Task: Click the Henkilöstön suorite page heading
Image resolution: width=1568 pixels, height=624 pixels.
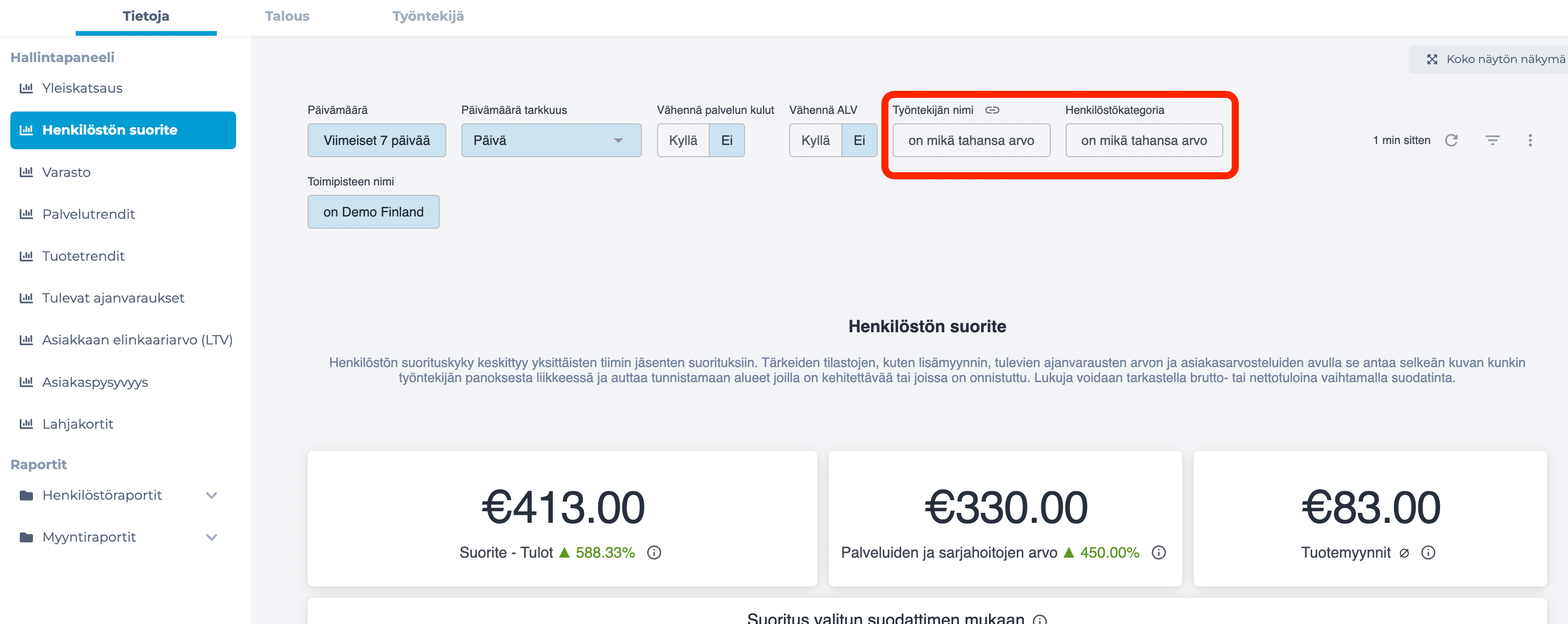Action: pos(927,327)
